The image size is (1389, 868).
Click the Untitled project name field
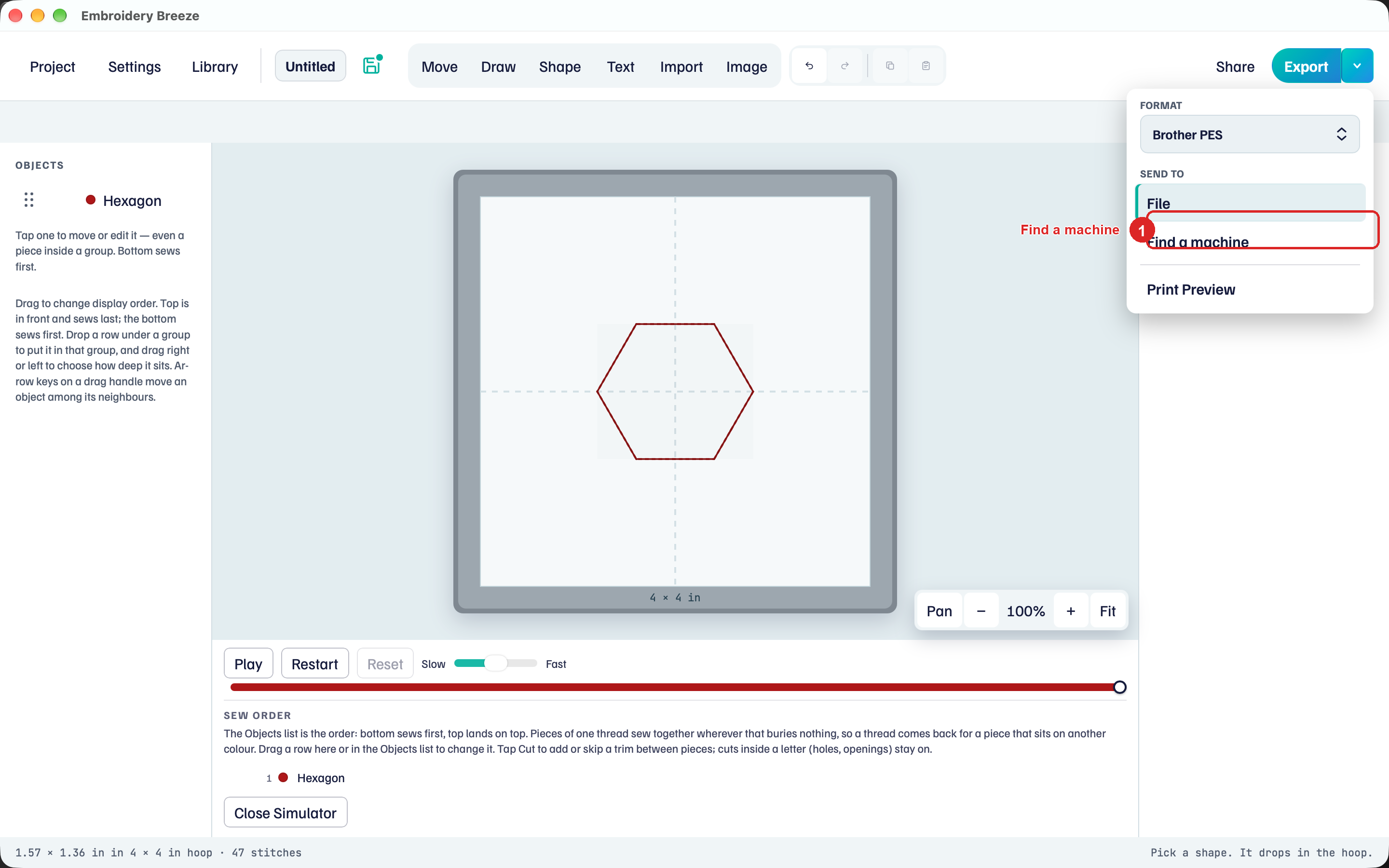pos(311,66)
